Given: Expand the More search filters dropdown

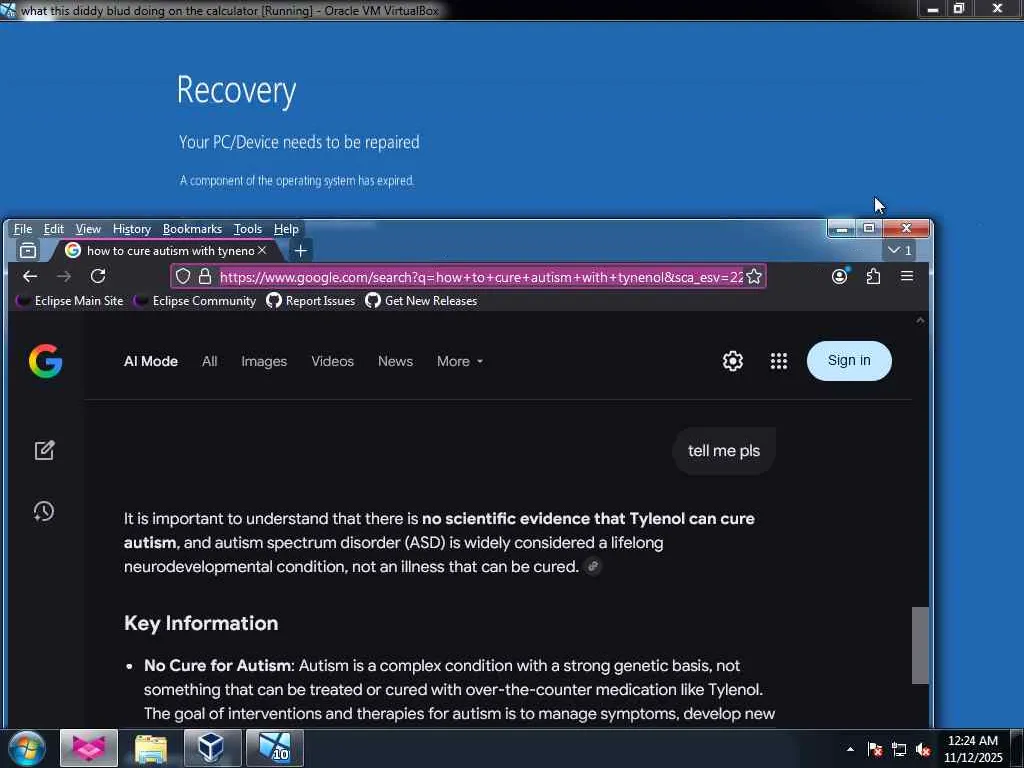Looking at the screenshot, I should (460, 361).
